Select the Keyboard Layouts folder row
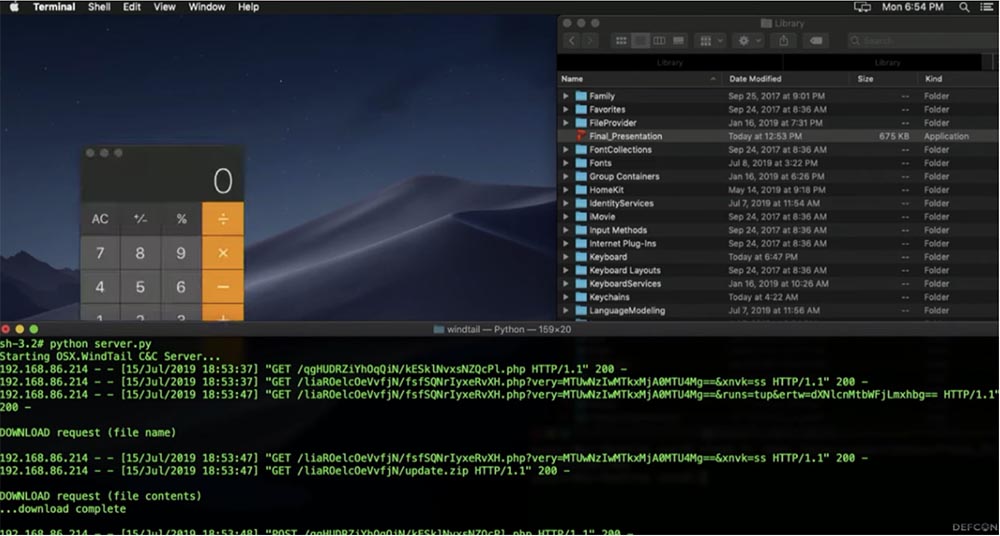The width and height of the screenshot is (1000, 536). [x=777, y=271]
